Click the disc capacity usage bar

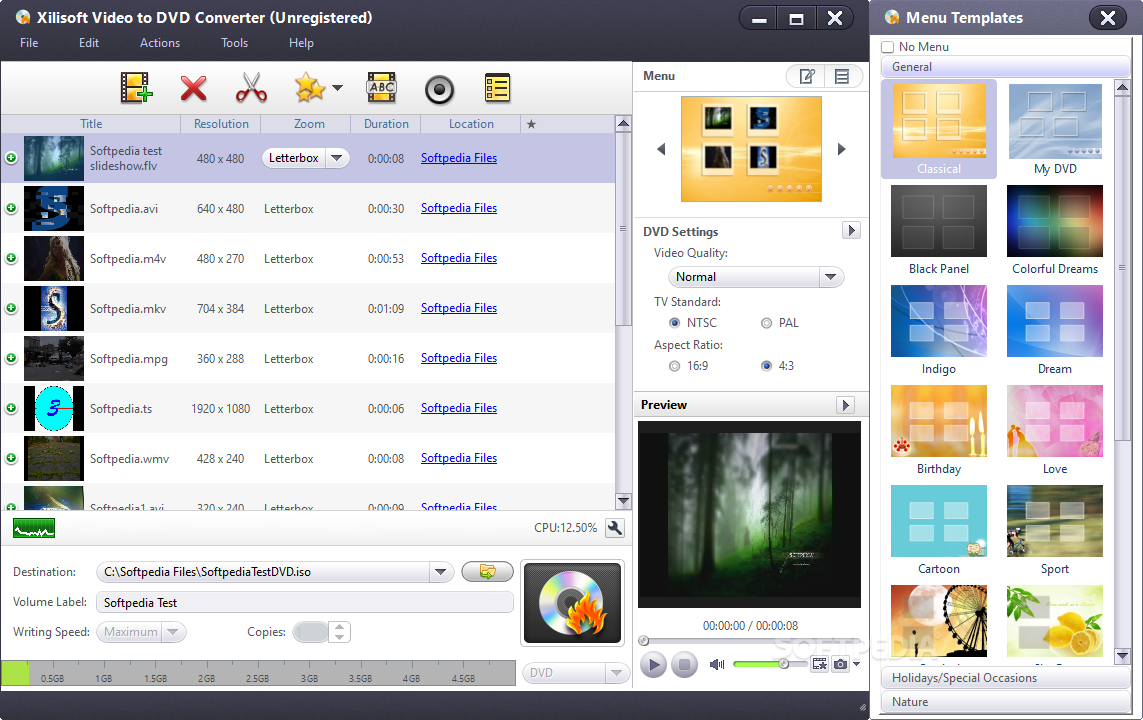coord(258,673)
